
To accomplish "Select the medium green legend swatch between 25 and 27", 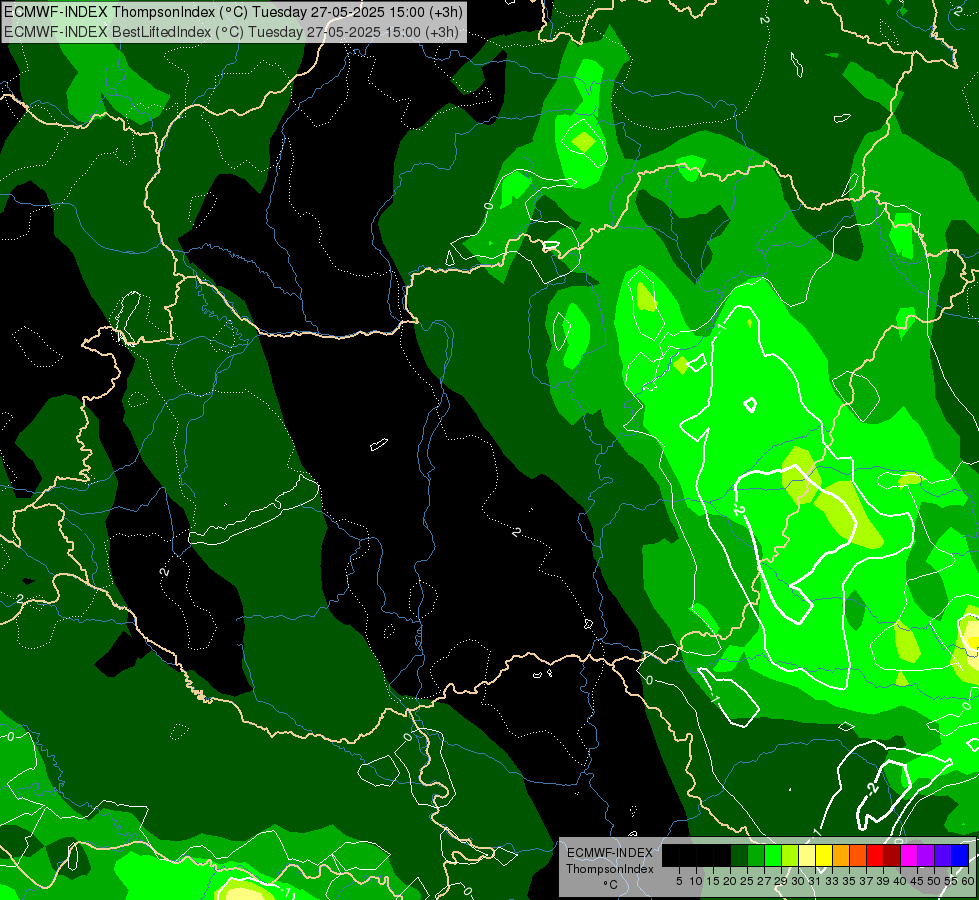I will coord(756,856).
